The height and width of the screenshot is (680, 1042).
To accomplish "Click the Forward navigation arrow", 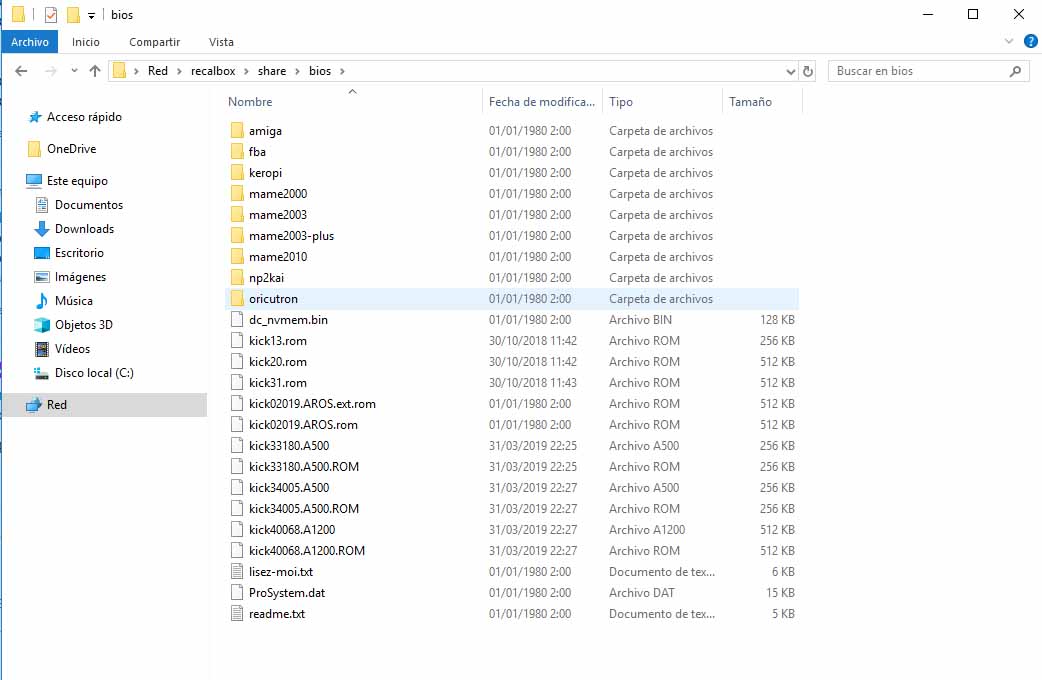I will (51, 71).
